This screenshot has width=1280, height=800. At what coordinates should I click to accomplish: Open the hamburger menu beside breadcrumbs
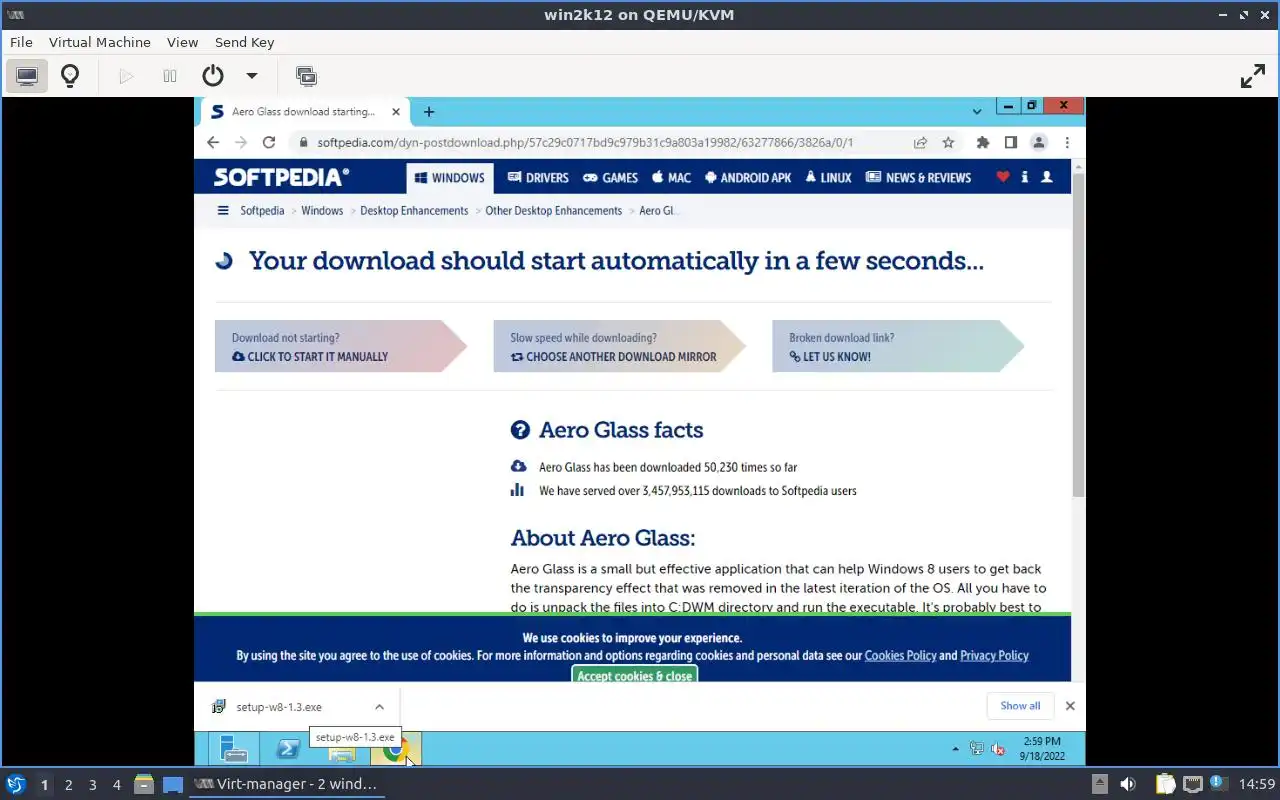coord(223,211)
